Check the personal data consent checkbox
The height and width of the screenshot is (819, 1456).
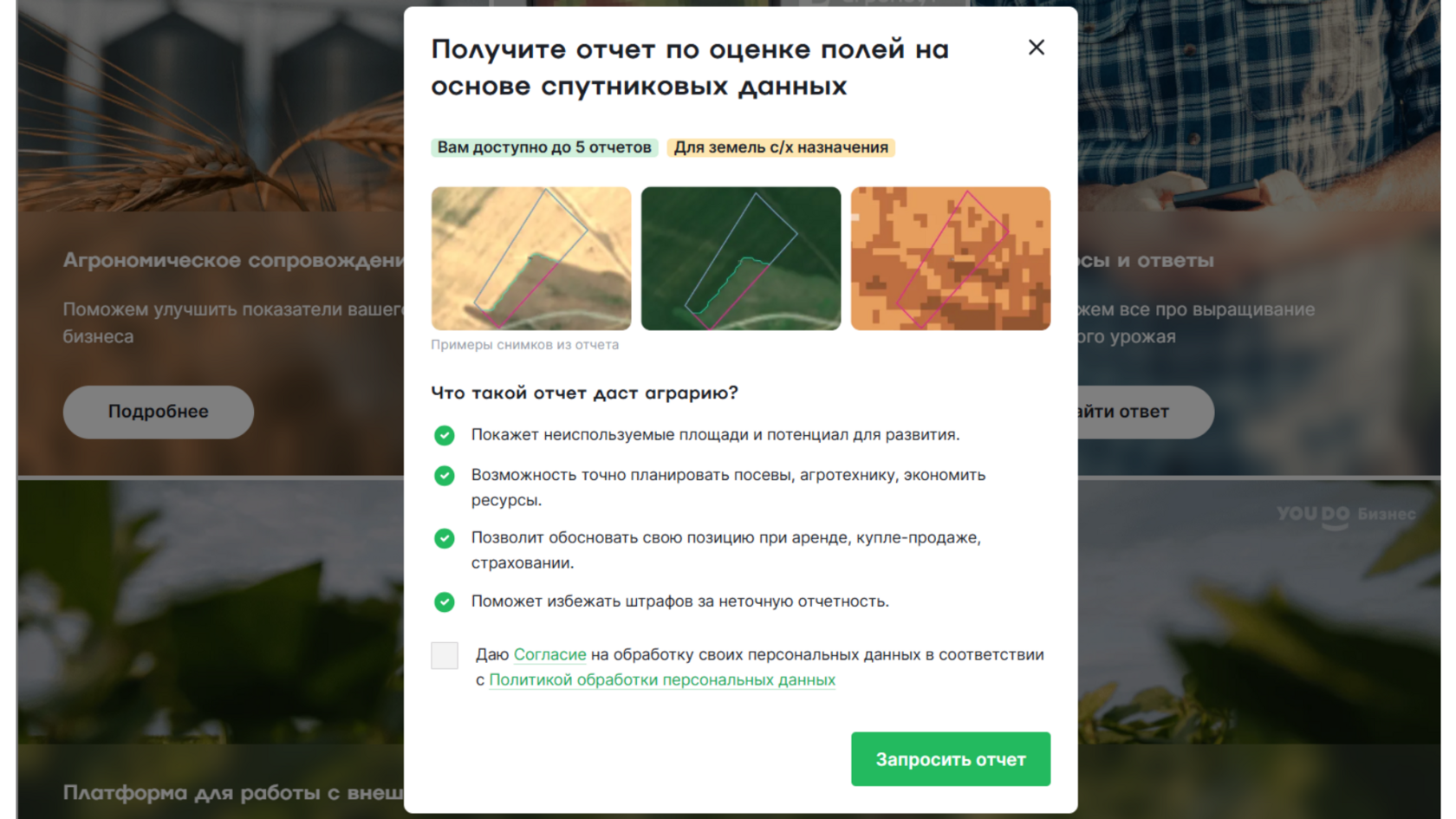point(445,655)
